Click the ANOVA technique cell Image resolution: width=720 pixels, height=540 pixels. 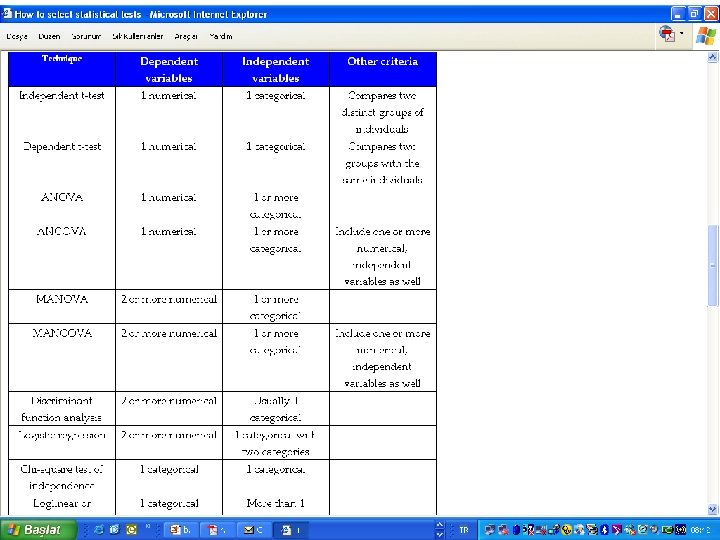coord(62,197)
